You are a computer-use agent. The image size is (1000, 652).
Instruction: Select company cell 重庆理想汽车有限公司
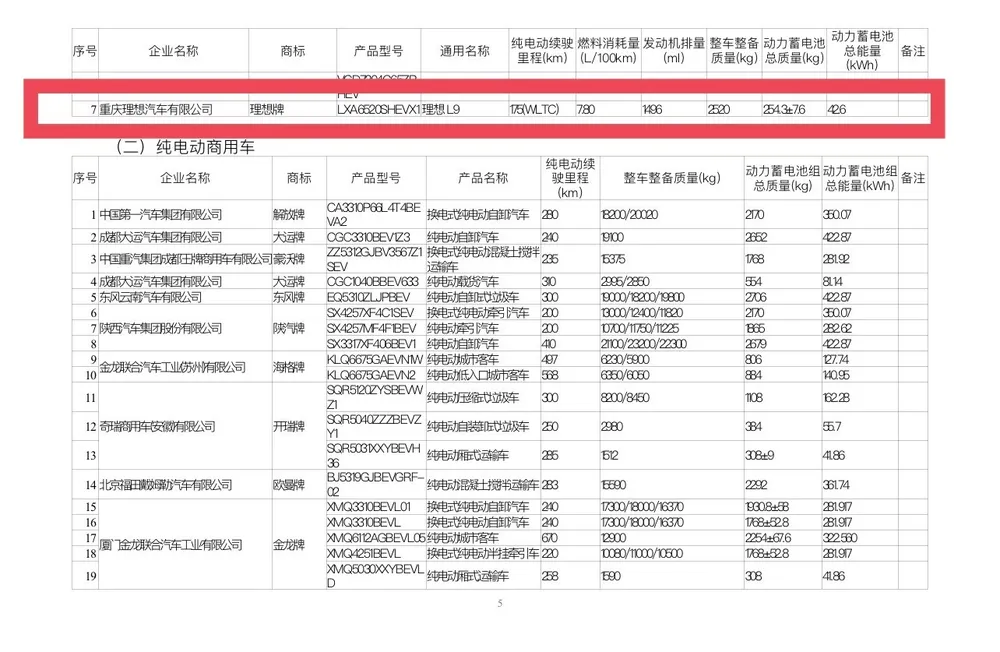coord(156,110)
